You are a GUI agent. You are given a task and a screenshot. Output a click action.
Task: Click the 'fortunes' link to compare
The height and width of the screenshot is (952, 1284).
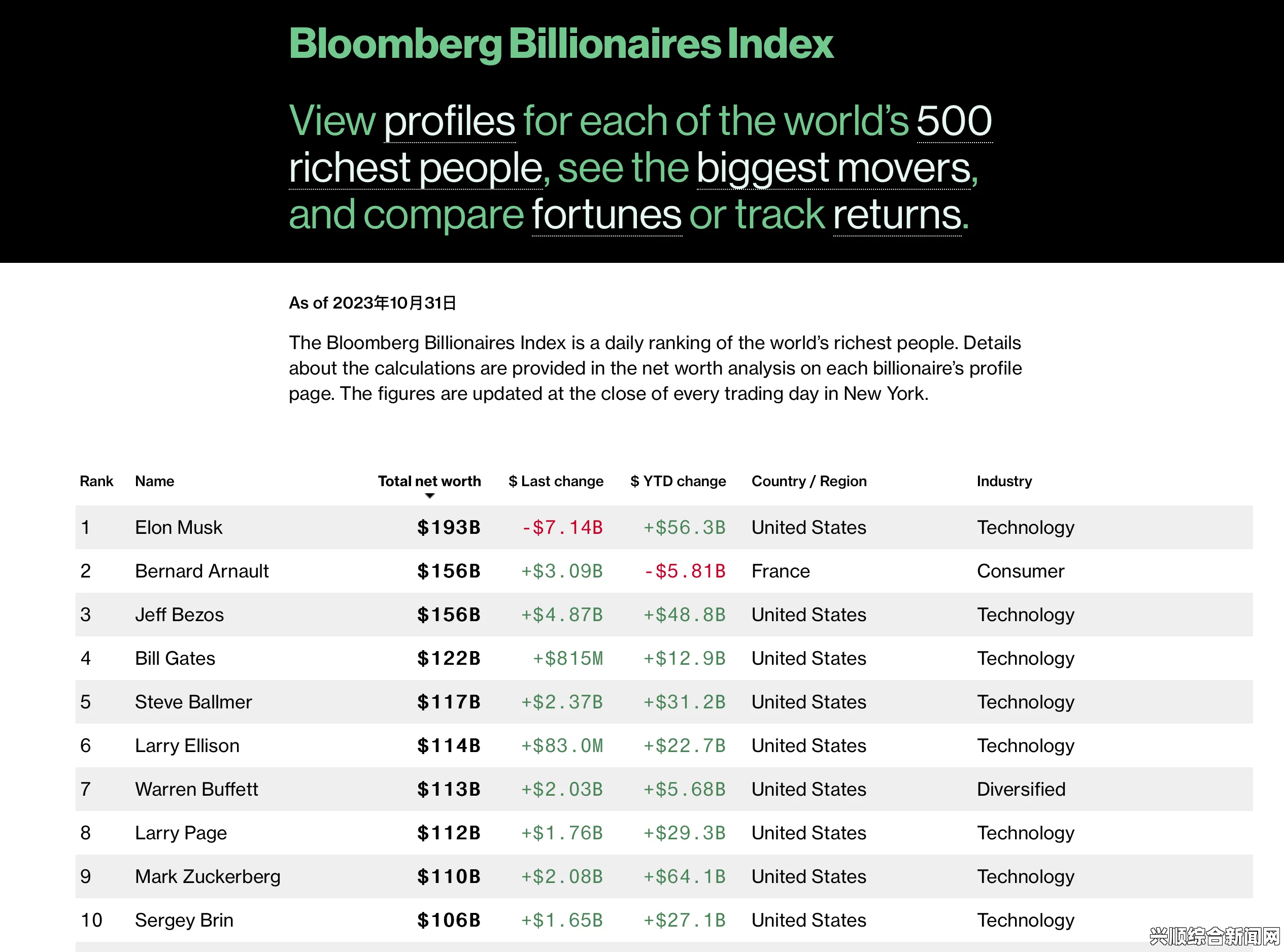point(607,215)
